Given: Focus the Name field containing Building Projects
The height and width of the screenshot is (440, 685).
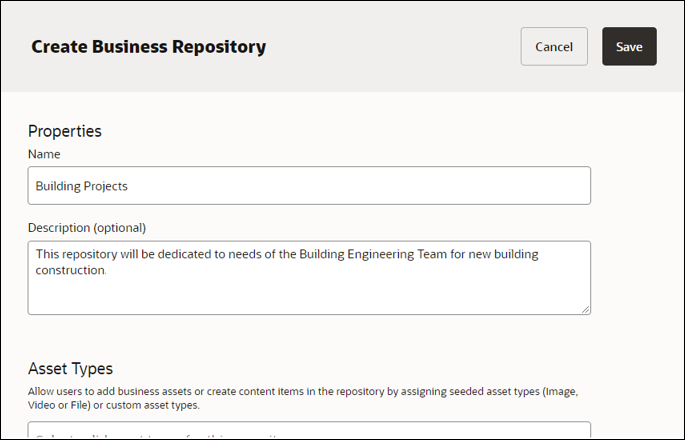Looking at the screenshot, I should tap(309, 185).
